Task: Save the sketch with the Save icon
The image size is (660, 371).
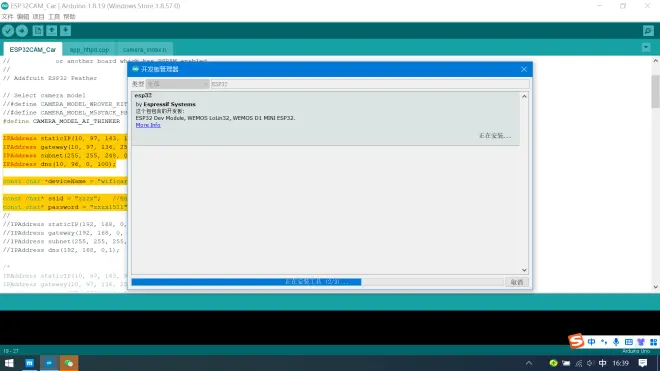Action: [65, 31]
